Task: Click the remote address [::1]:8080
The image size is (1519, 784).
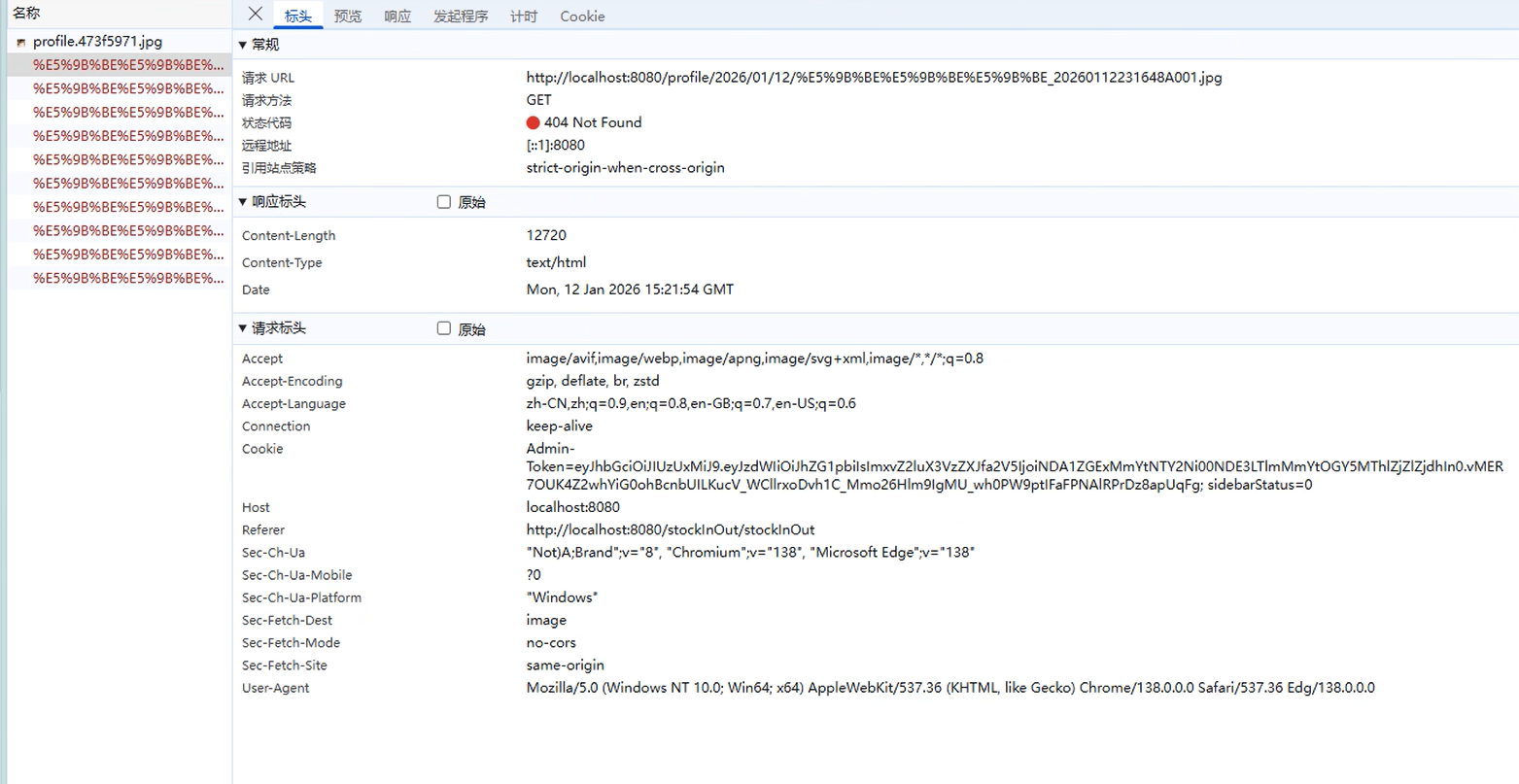Action: pos(555,145)
